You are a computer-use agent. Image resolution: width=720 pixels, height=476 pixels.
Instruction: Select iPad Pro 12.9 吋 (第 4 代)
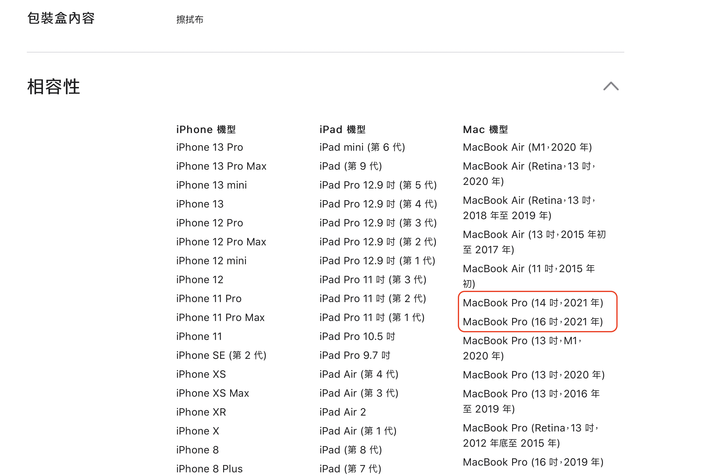[x=378, y=204]
